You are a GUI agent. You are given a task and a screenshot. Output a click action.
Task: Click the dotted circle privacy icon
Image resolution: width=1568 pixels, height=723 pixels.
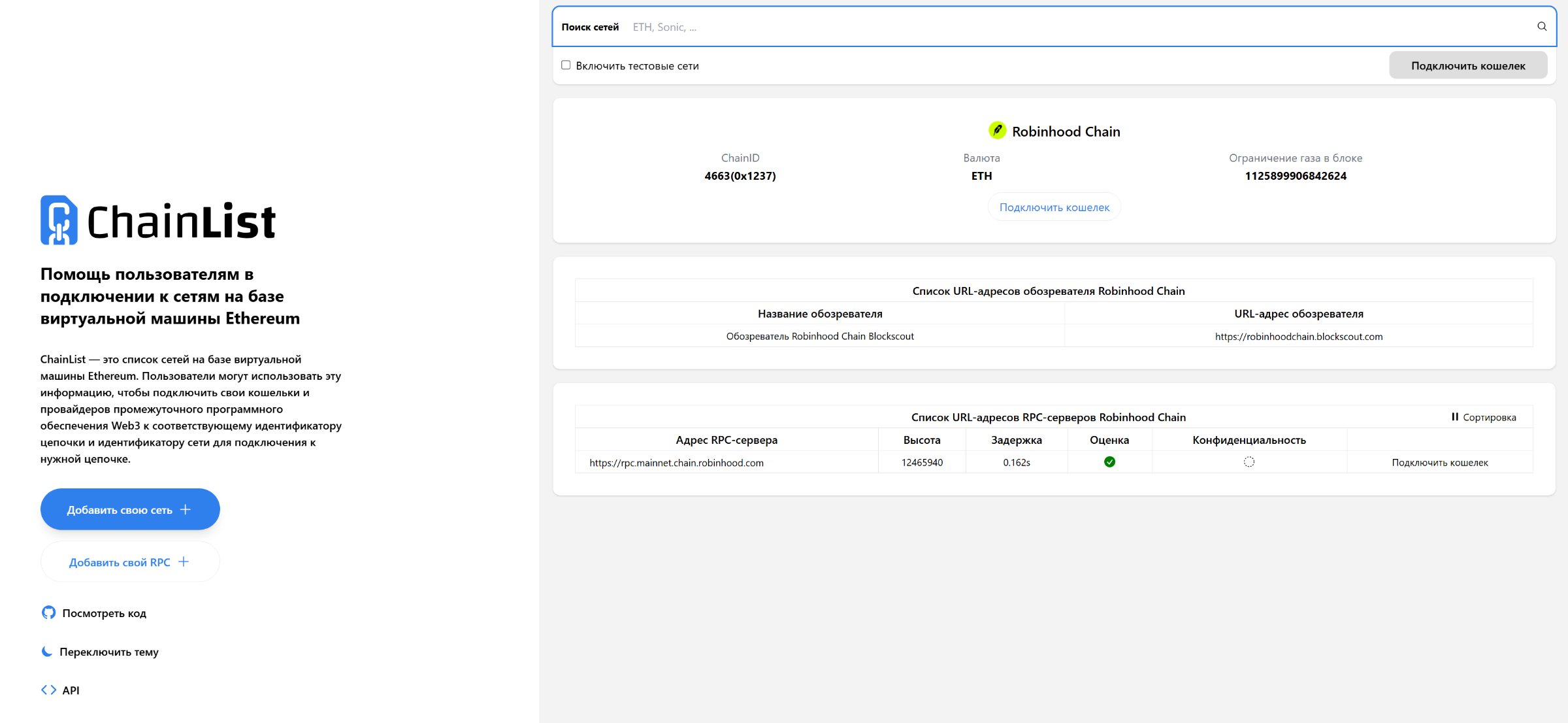1249,462
